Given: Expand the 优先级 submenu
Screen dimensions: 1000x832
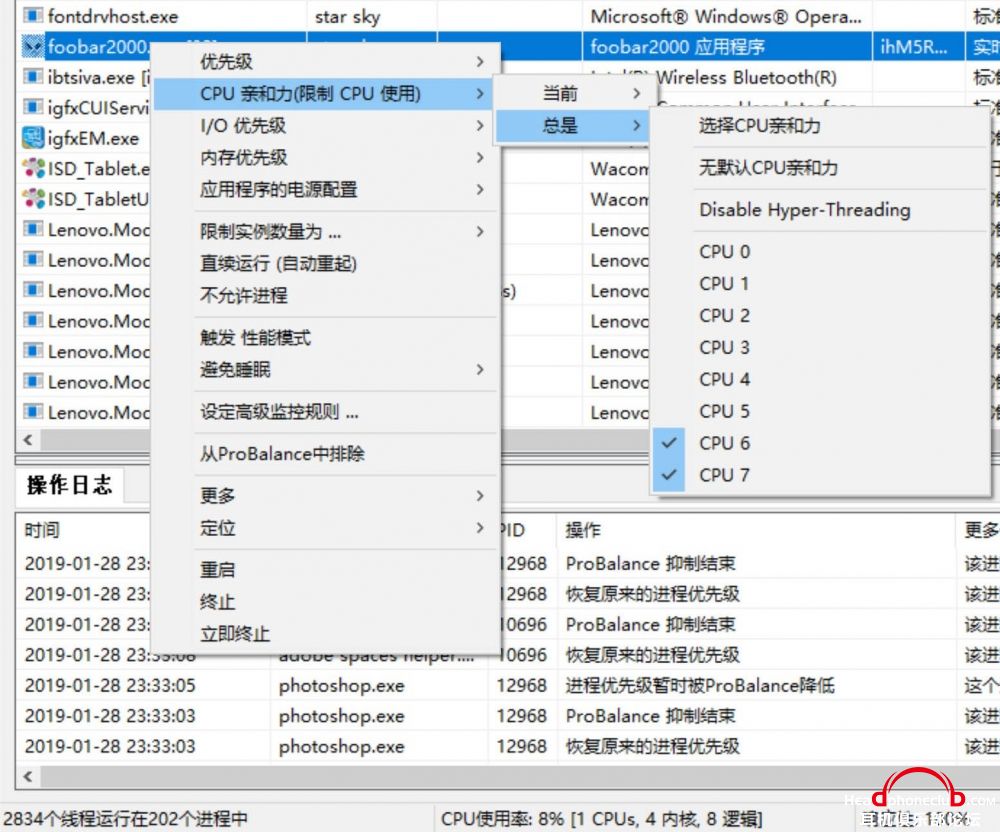Looking at the screenshot, I should tap(325, 61).
